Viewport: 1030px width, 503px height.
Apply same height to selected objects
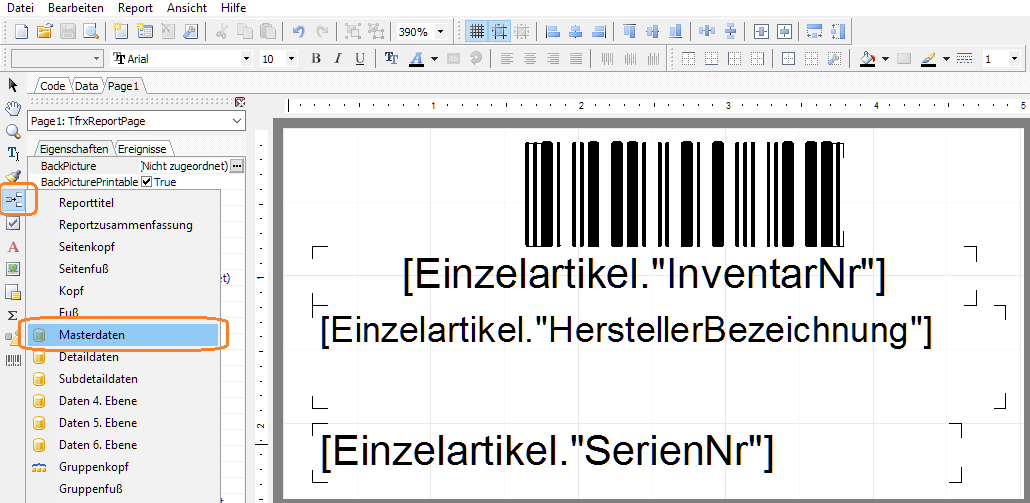(x=838, y=31)
